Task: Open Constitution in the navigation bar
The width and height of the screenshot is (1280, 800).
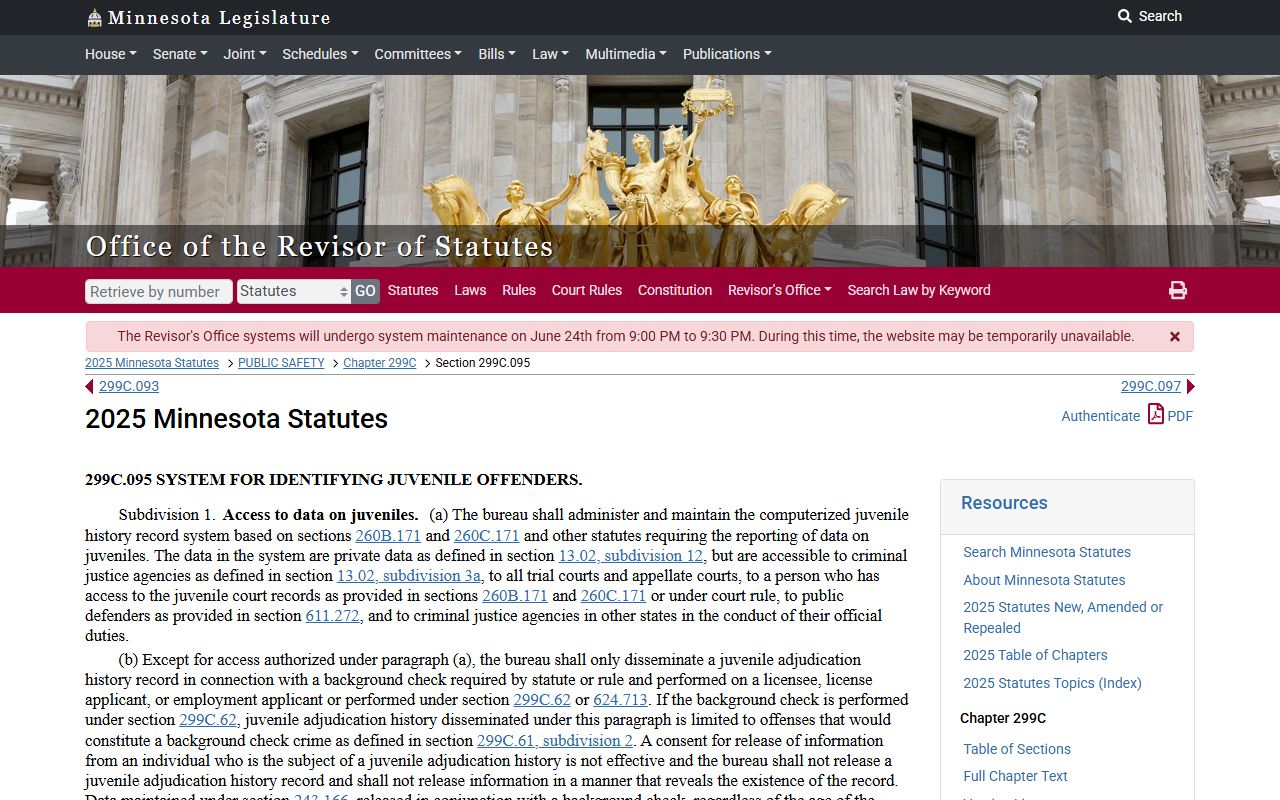Action: tap(675, 290)
